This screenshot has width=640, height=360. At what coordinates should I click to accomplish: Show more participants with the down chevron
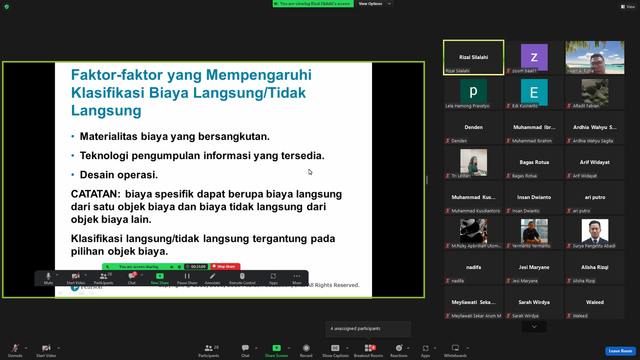[534, 327]
